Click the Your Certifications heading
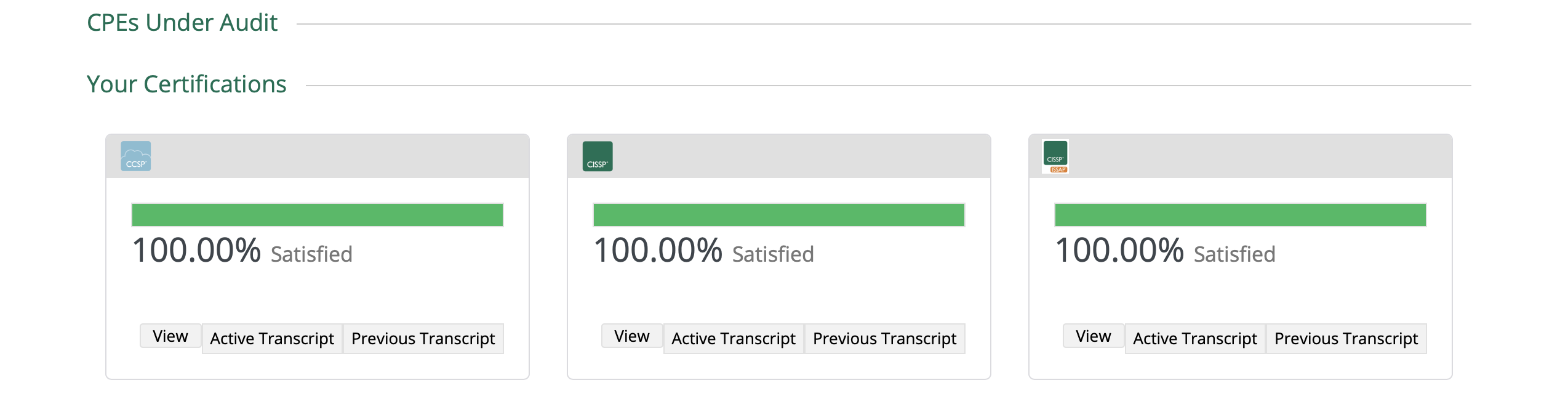This screenshot has width=1568, height=420. (x=186, y=84)
